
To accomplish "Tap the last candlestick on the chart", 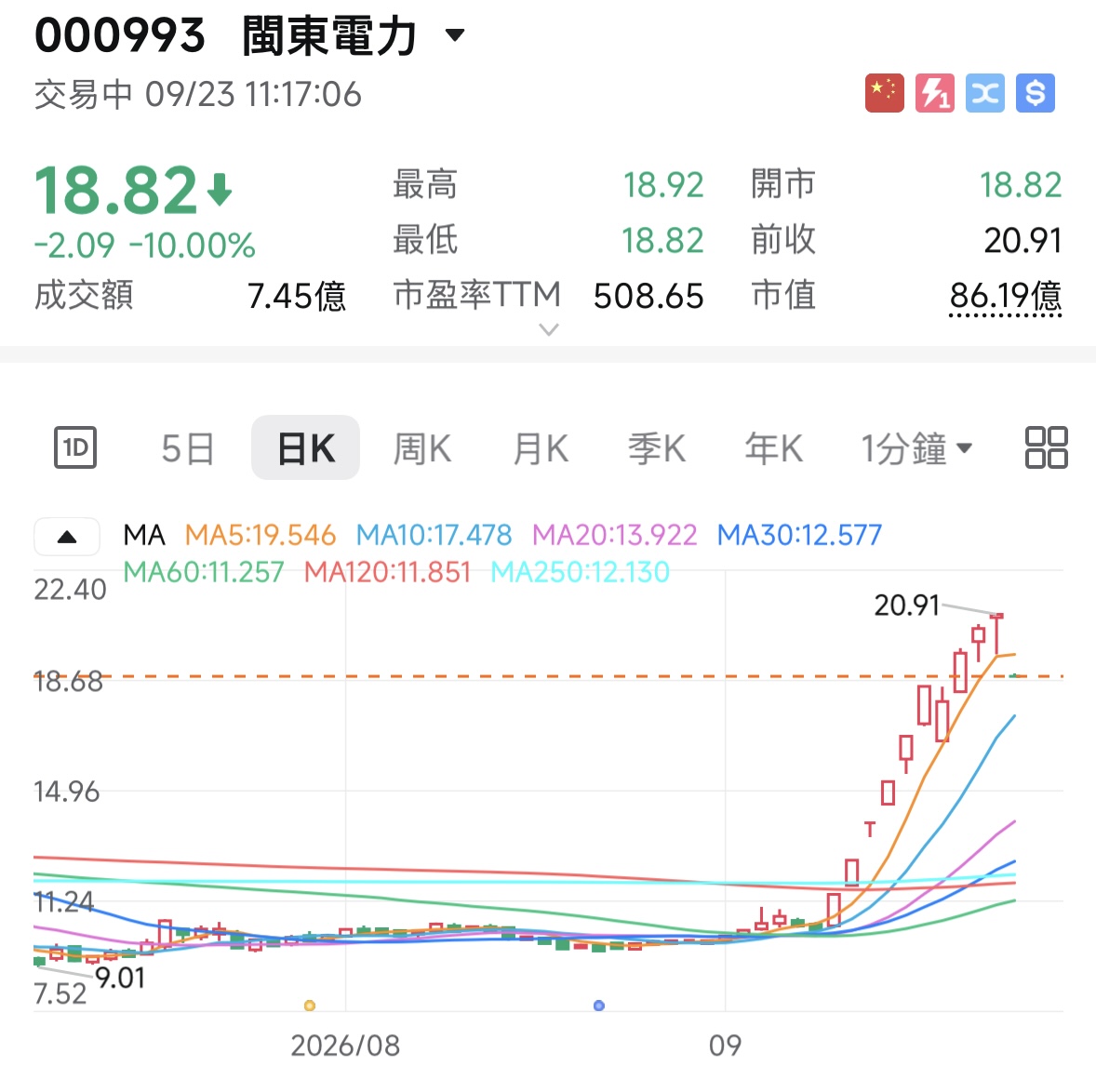I will pyautogui.click(x=1016, y=675).
